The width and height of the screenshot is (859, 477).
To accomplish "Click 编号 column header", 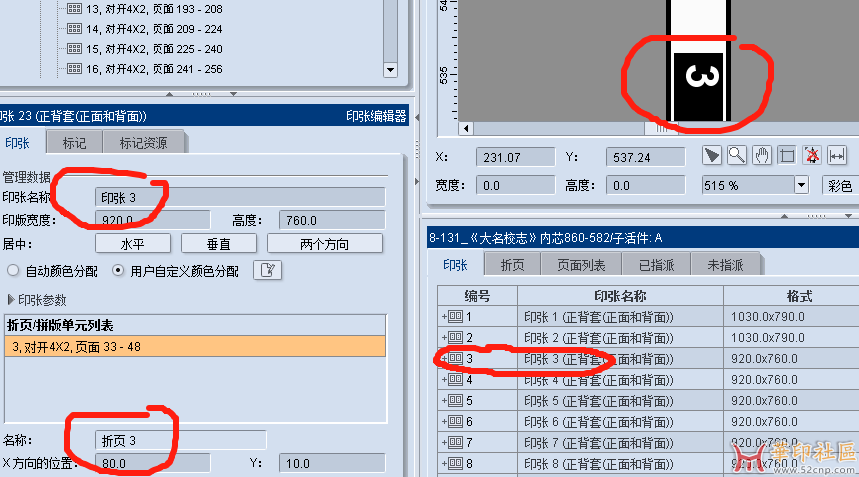I will [477, 296].
